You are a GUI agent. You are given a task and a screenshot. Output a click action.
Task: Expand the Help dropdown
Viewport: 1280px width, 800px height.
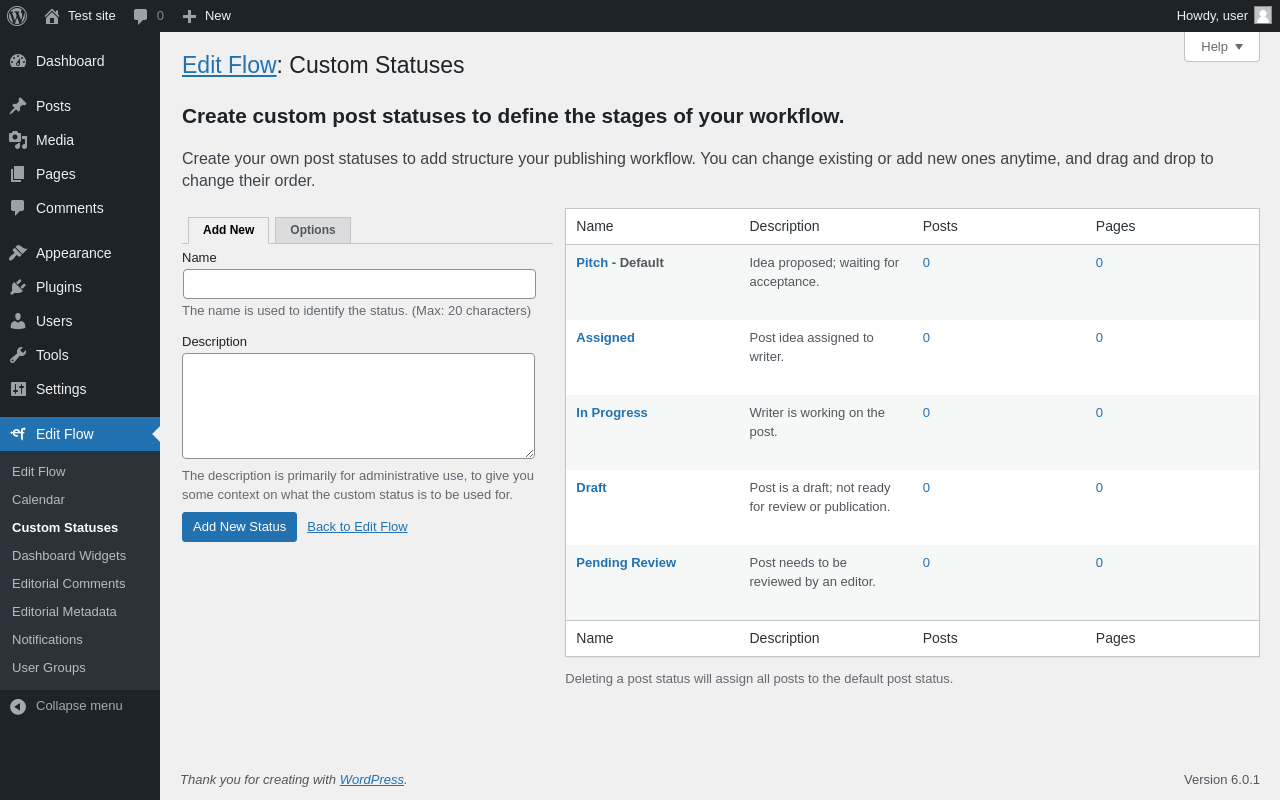[x=1222, y=46]
